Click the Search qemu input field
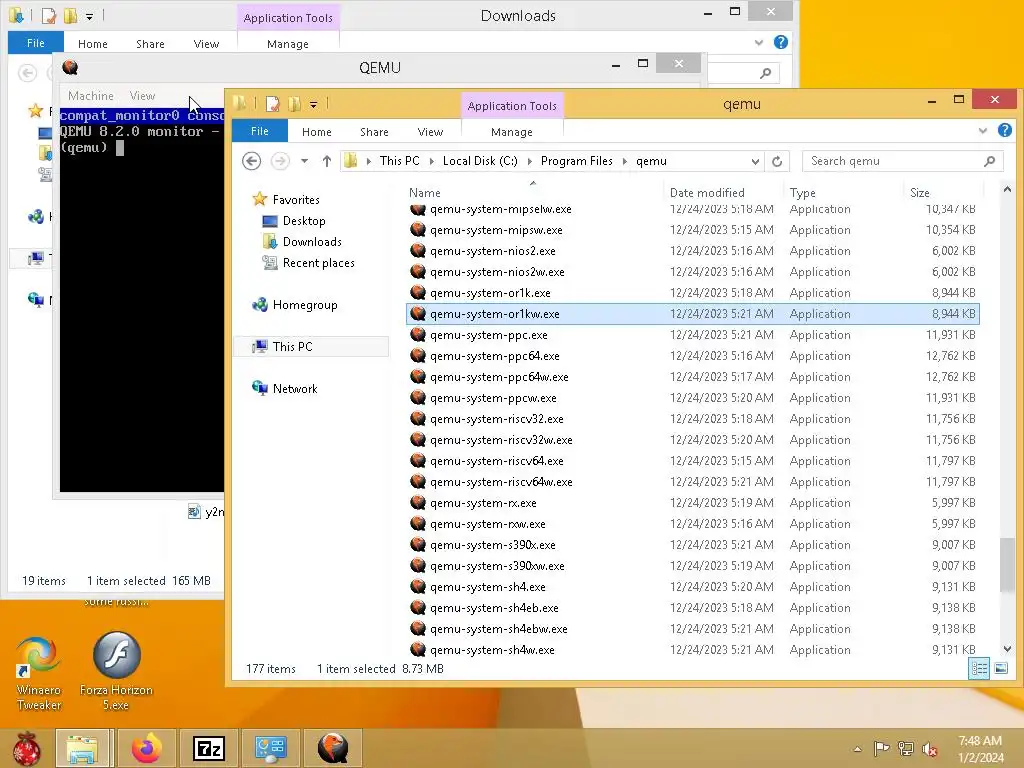 coord(903,161)
